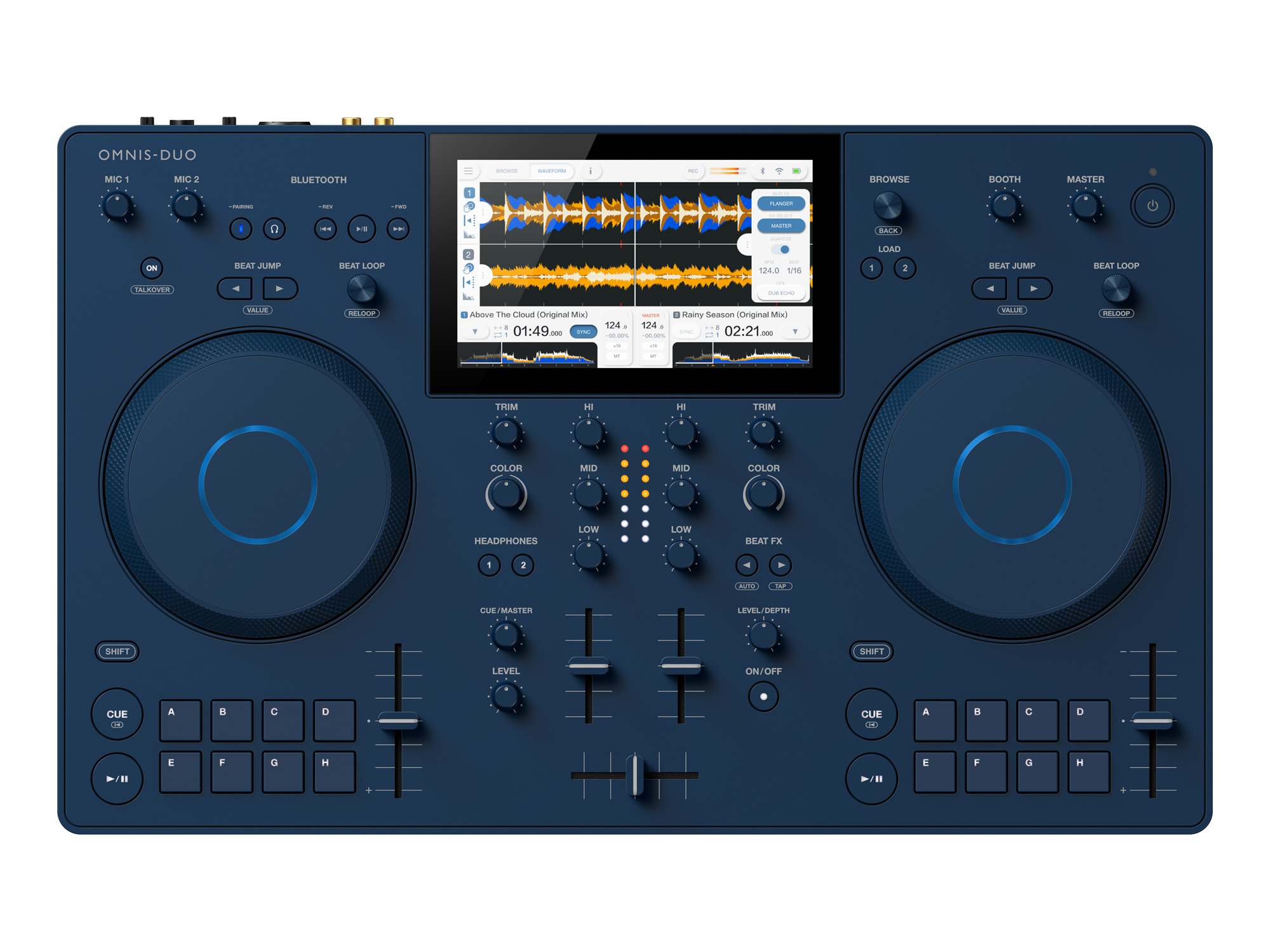1270x952 pixels.
Task: Tap the info icon on screen
Action: (590, 171)
